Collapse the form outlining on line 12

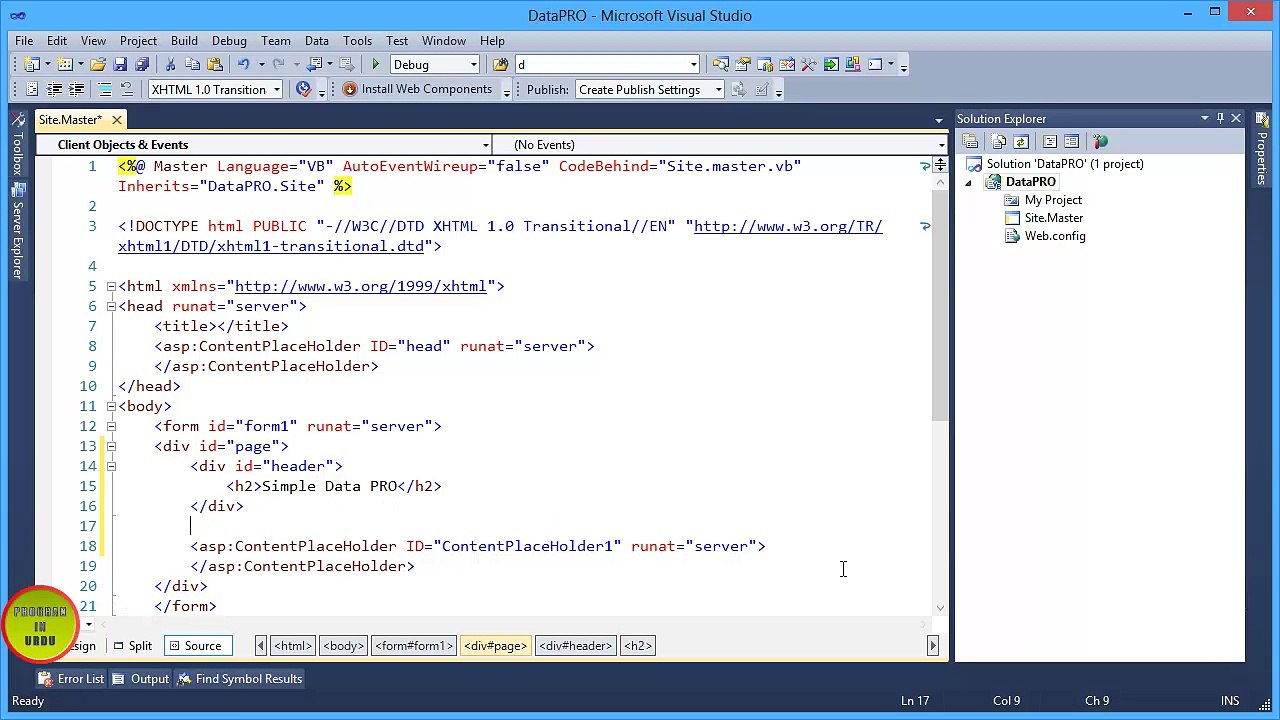click(x=111, y=426)
